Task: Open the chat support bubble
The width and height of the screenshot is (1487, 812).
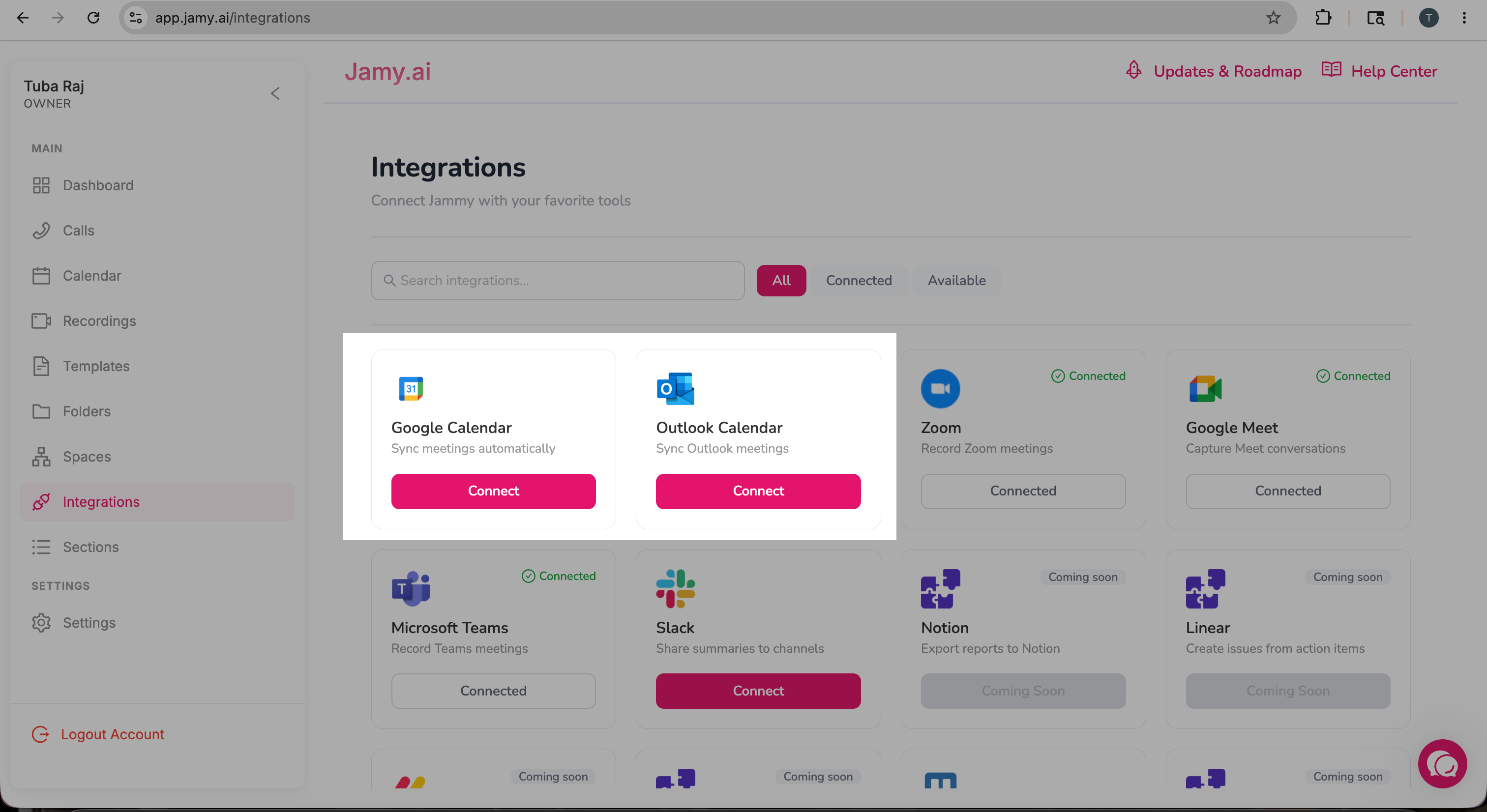Action: (x=1442, y=763)
